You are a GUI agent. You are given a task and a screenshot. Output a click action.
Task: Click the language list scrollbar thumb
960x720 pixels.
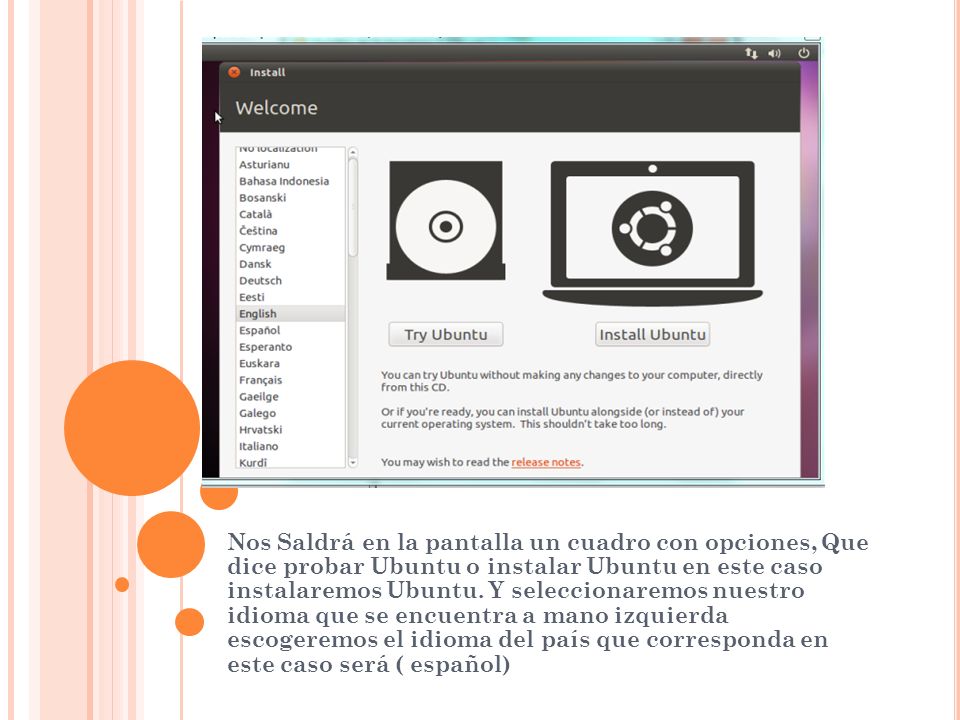[353, 207]
